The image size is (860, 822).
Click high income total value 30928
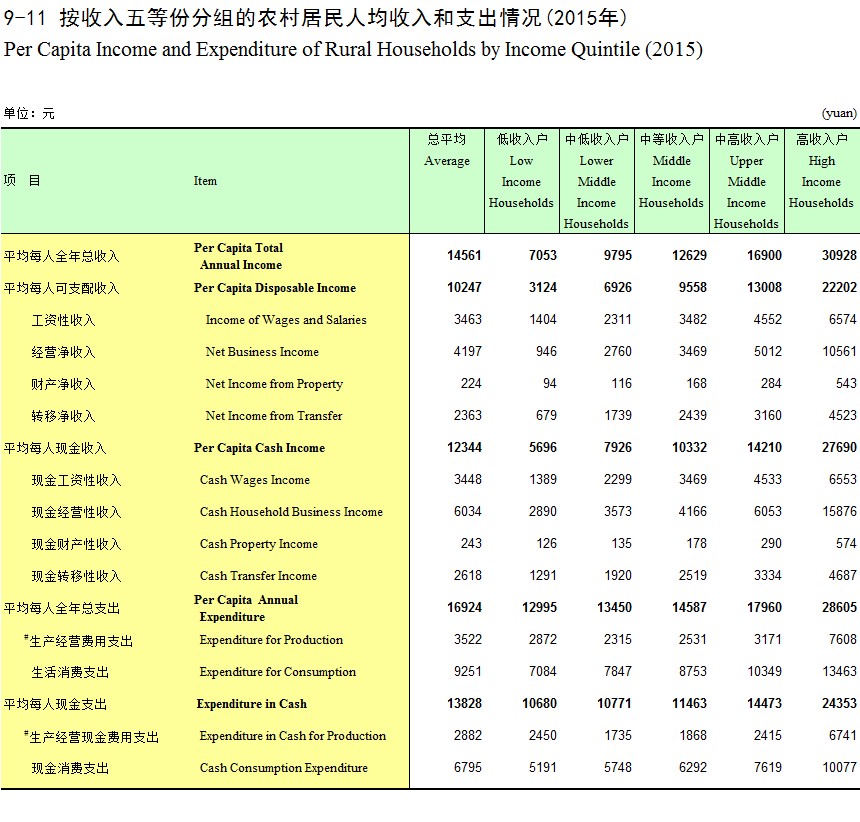click(839, 256)
